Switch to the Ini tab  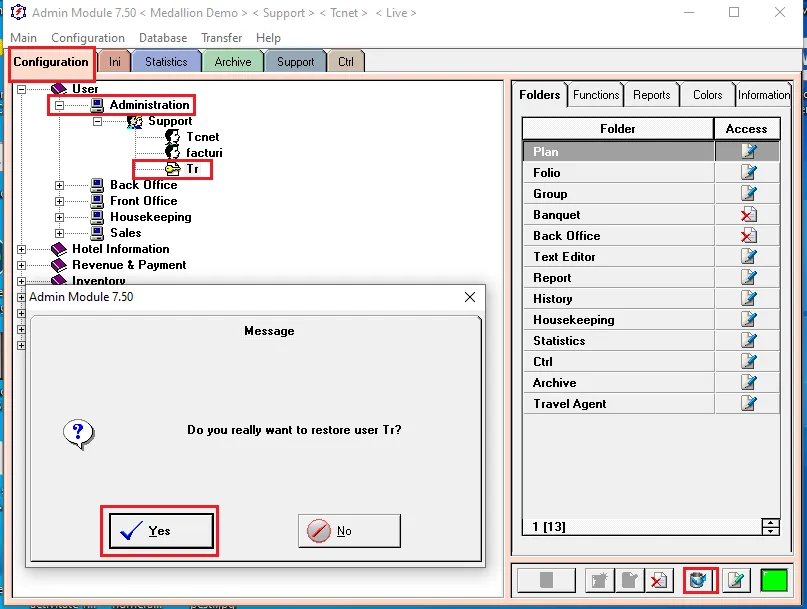click(x=114, y=62)
